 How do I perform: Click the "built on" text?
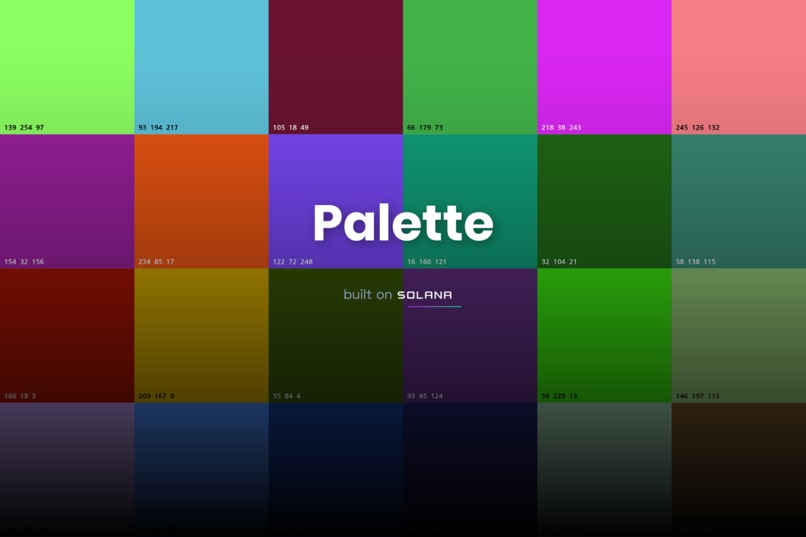tap(368, 294)
